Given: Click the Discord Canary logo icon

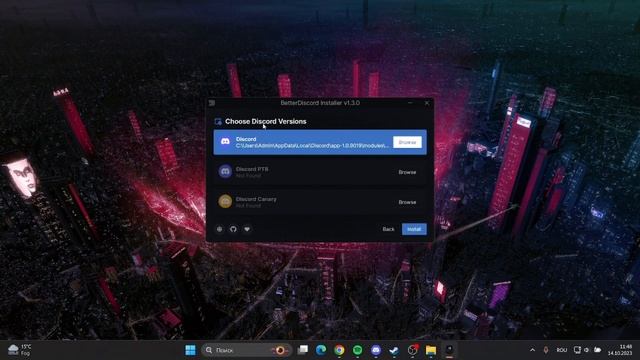Looking at the screenshot, I should pyautogui.click(x=225, y=201).
